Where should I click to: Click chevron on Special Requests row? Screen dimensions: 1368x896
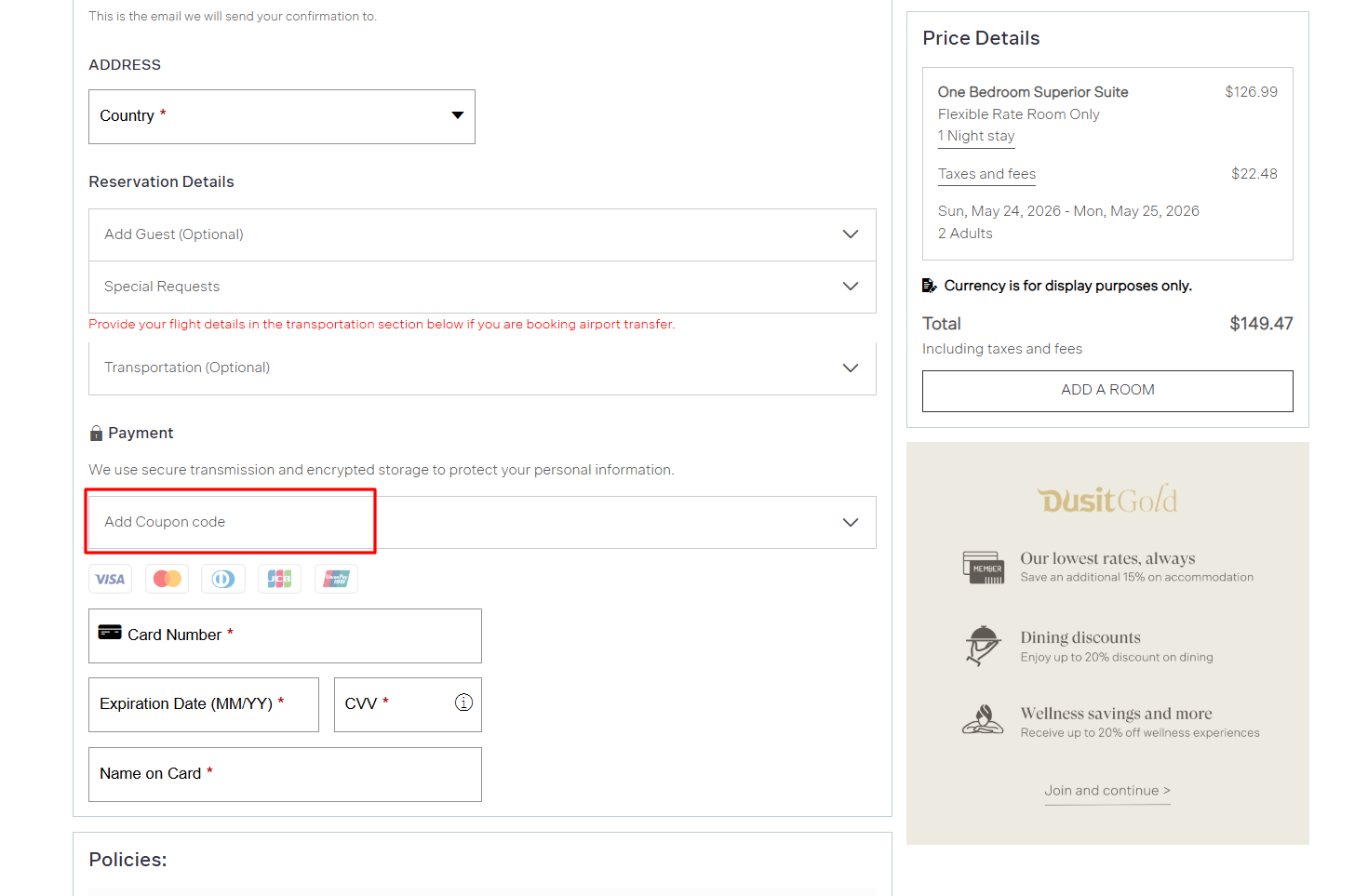point(850,287)
